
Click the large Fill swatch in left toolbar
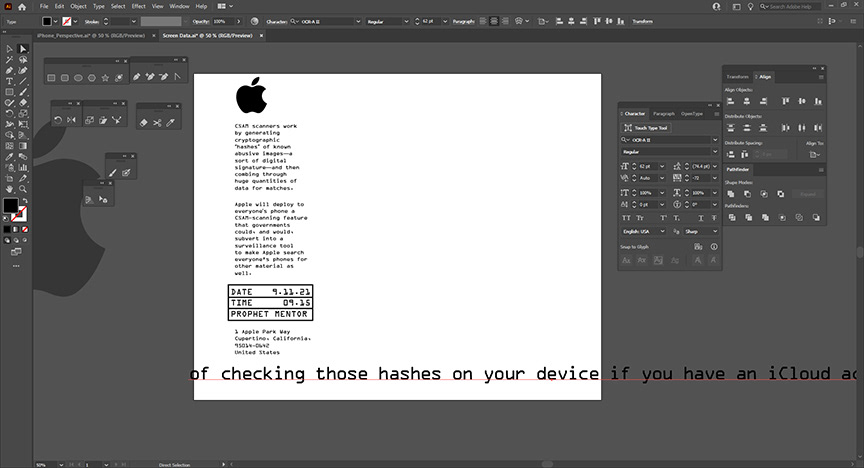[x=10, y=205]
